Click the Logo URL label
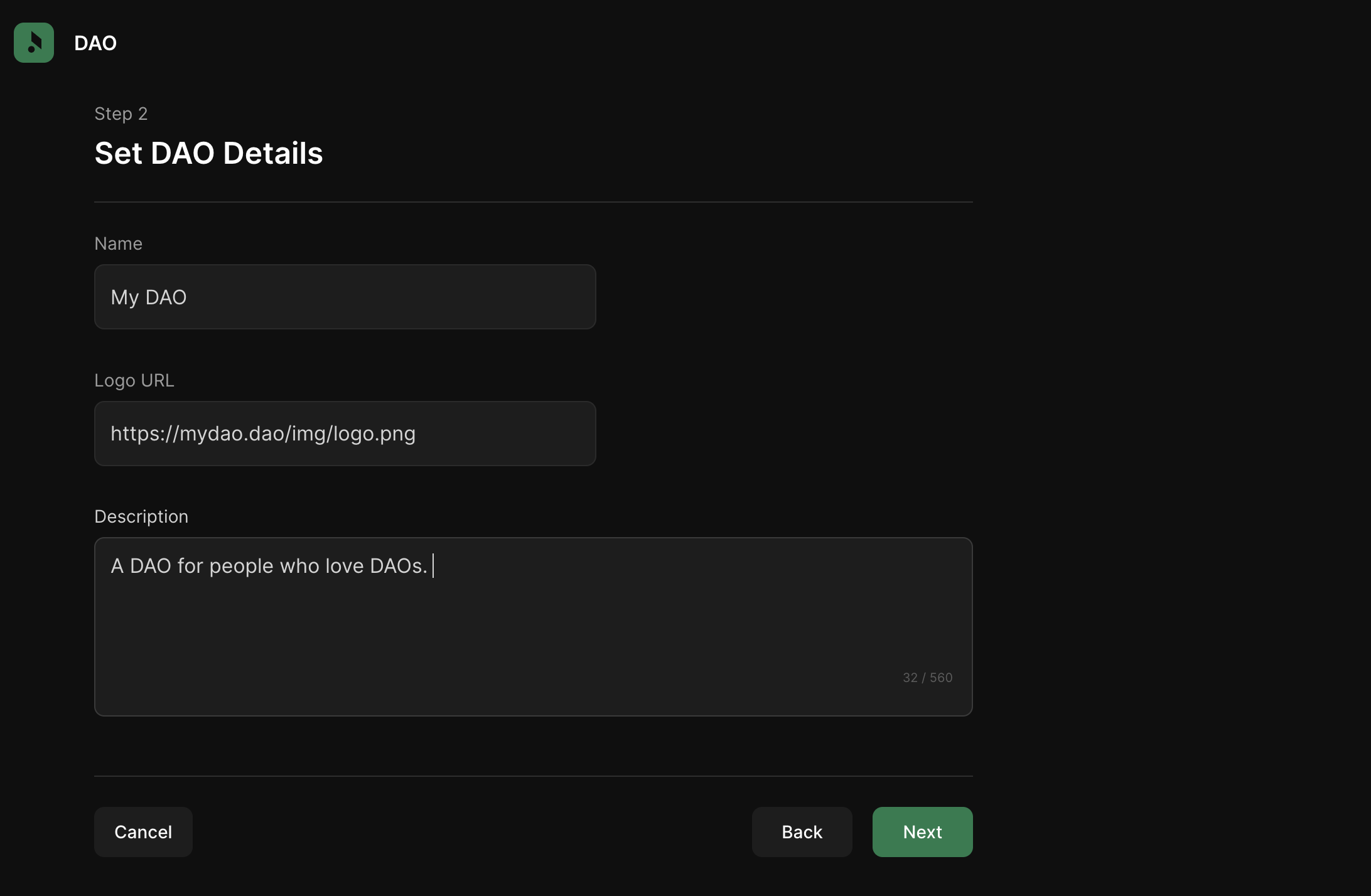Image resolution: width=1371 pixels, height=896 pixels. (x=134, y=380)
